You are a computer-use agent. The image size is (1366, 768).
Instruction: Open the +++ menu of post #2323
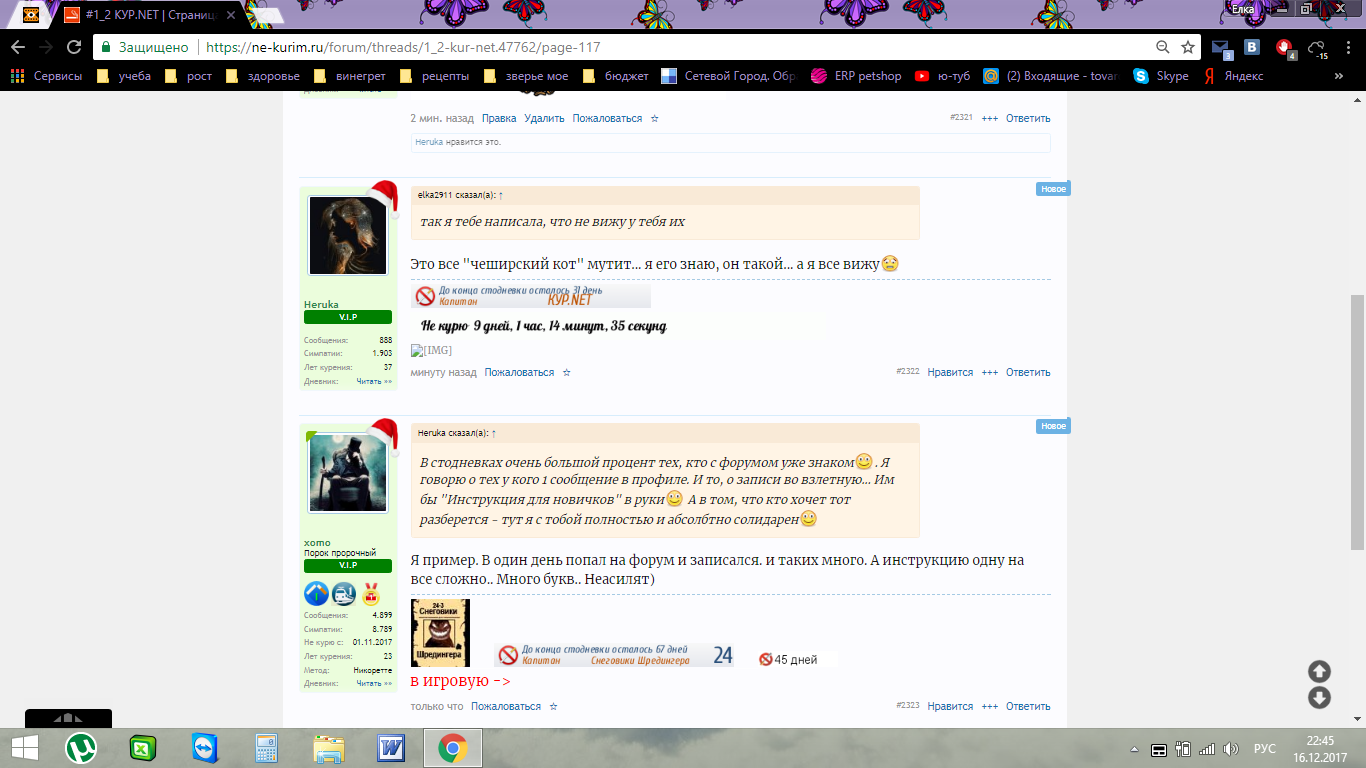990,706
